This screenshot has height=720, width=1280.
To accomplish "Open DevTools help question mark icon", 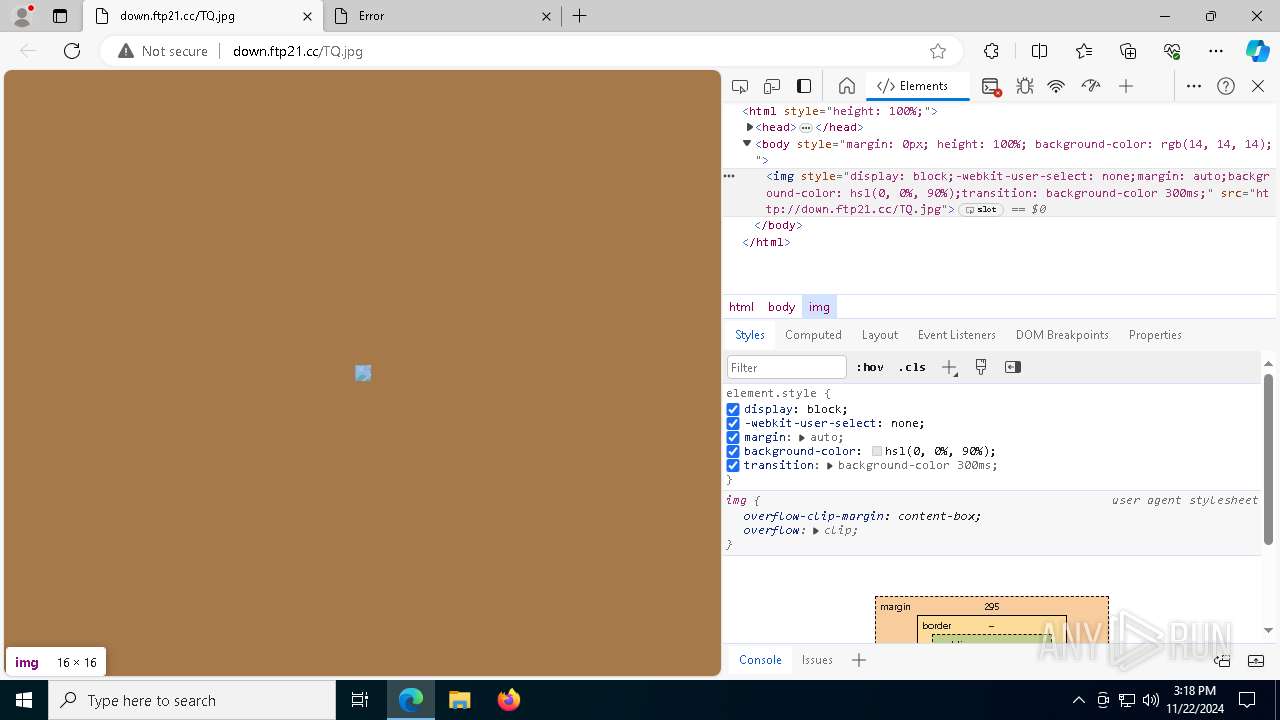I will click(x=1226, y=86).
